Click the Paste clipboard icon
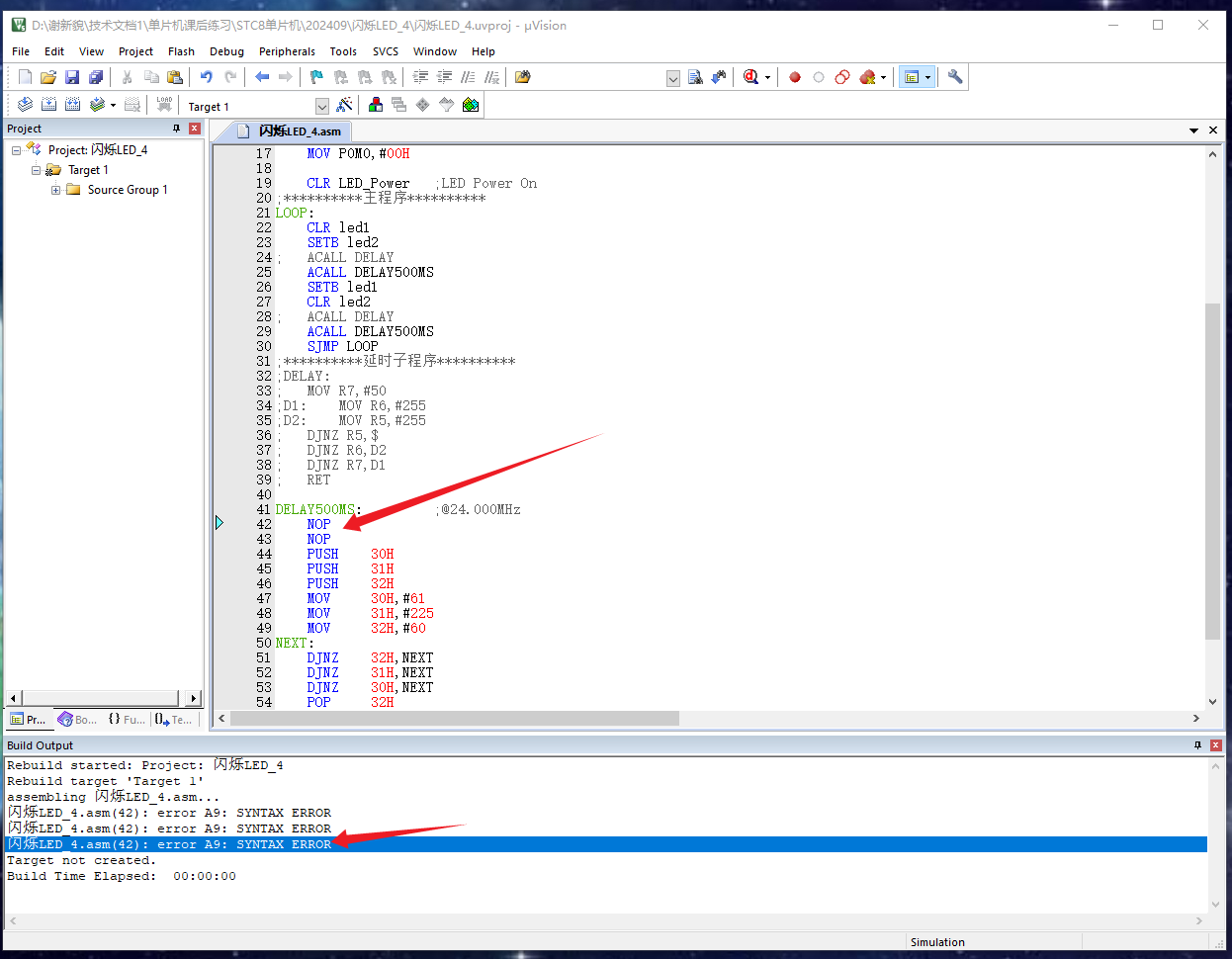The image size is (1232, 959). (x=175, y=77)
